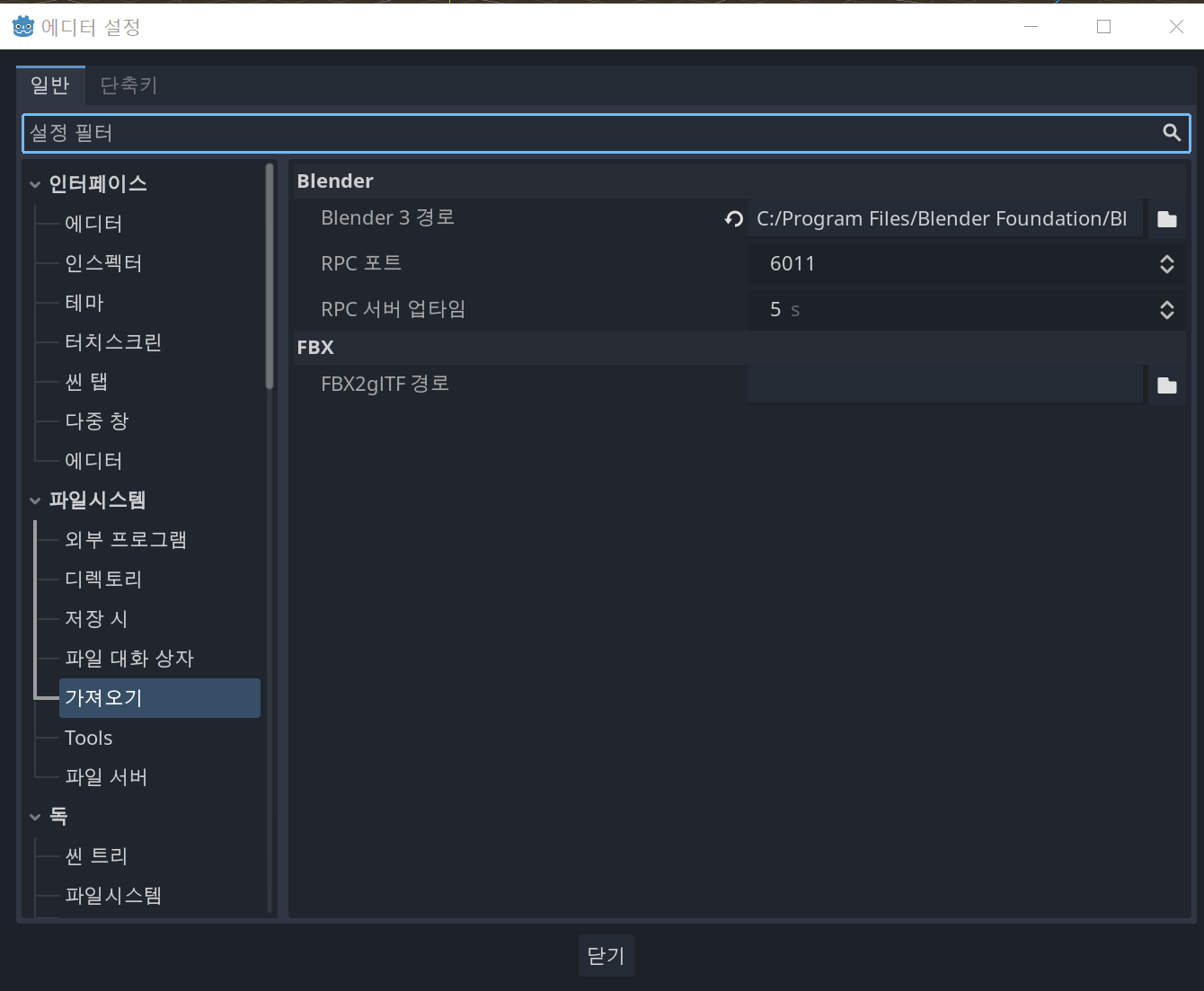The height and width of the screenshot is (991, 1204).
Task: Collapse the 파일시스템 section
Action: (x=35, y=500)
